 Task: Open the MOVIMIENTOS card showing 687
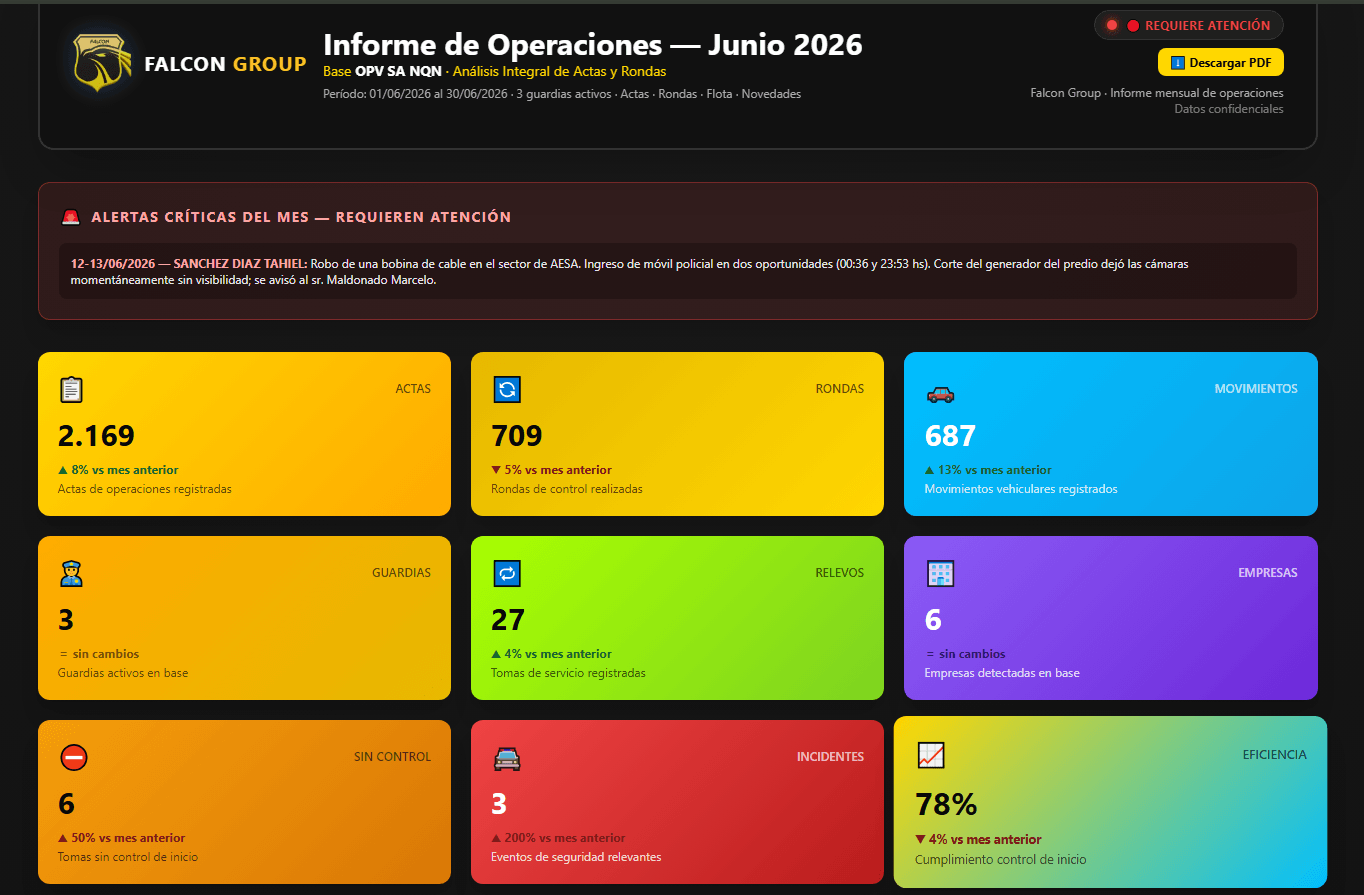click(1111, 434)
